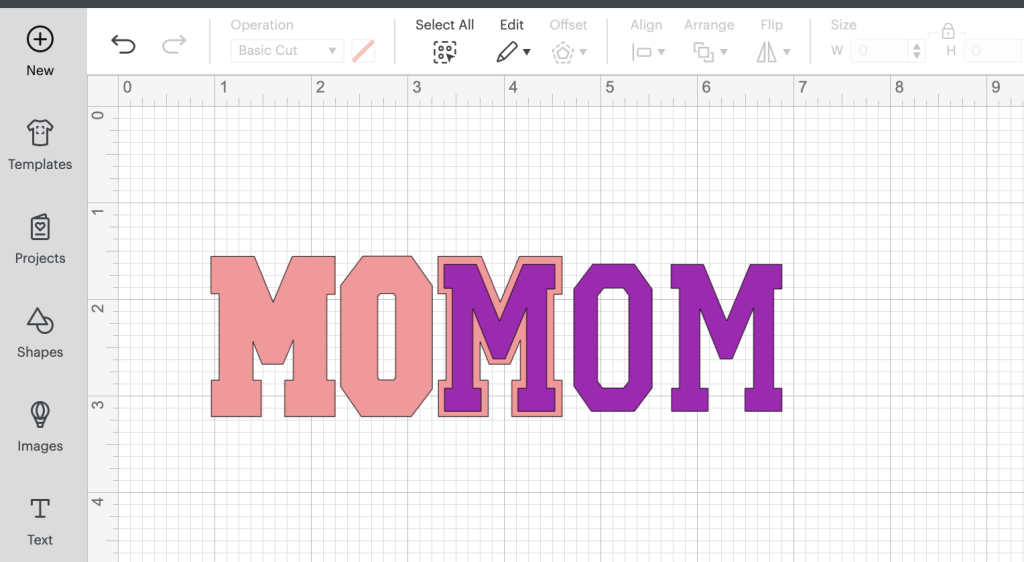
Task: Expand the Offset dropdown
Action: point(569,51)
